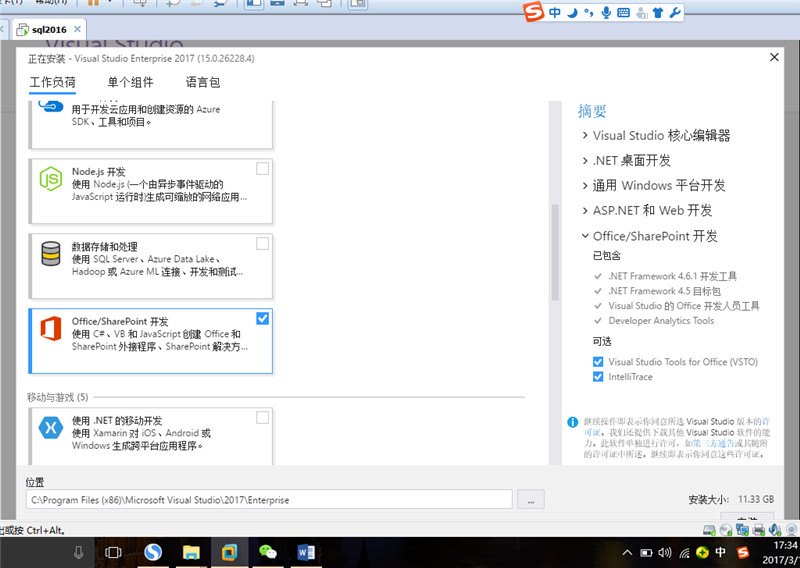Click the browse (...) button for install location

pyautogui.click(x=531, y=499)
